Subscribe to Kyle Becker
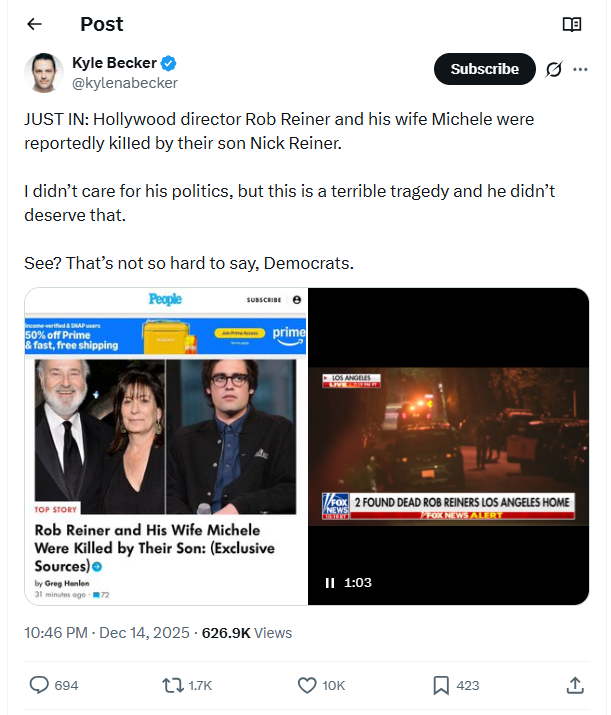This screenshot has width=611, height=715. pos(484,69)
